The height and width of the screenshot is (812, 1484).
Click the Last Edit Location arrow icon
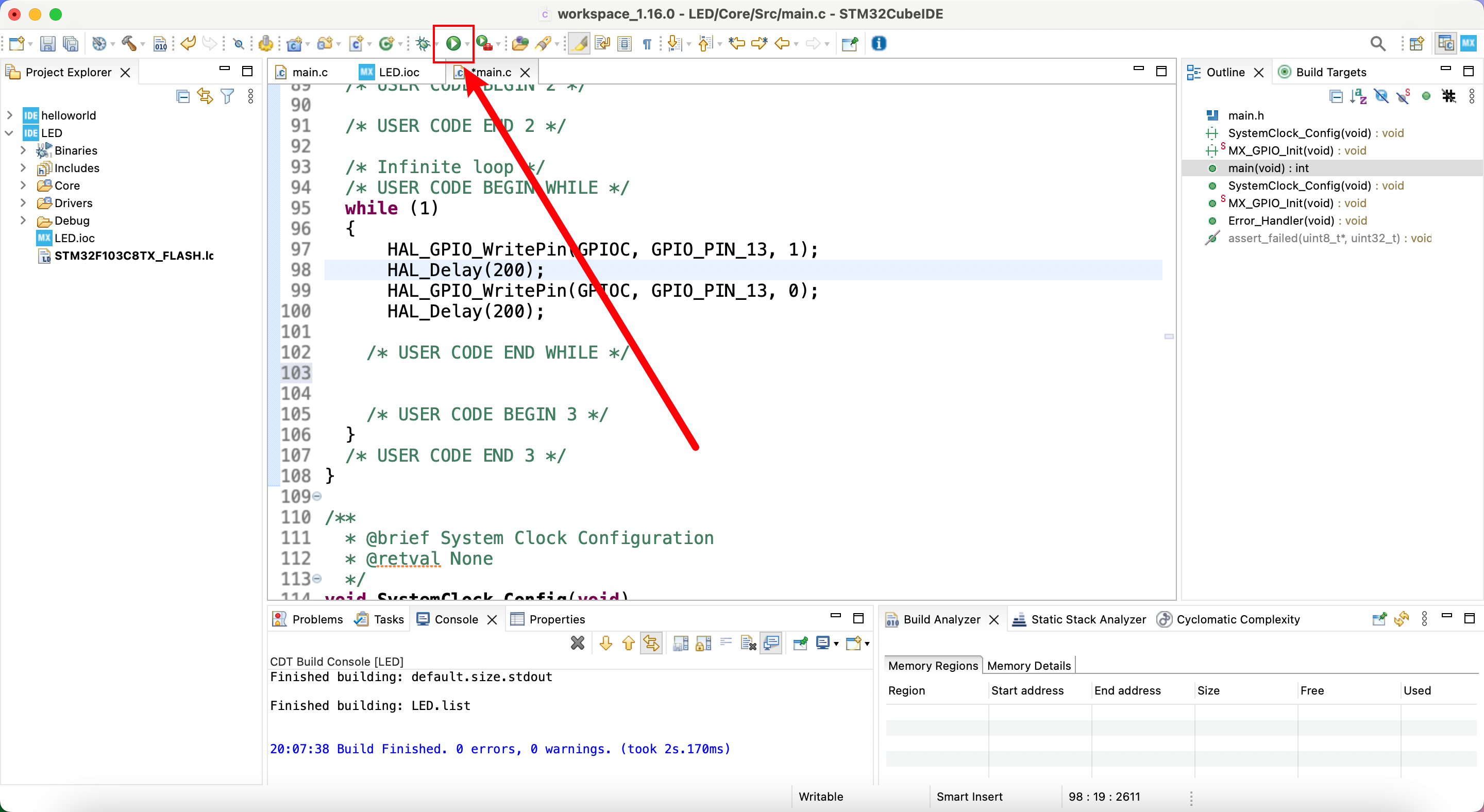point(736,43)
